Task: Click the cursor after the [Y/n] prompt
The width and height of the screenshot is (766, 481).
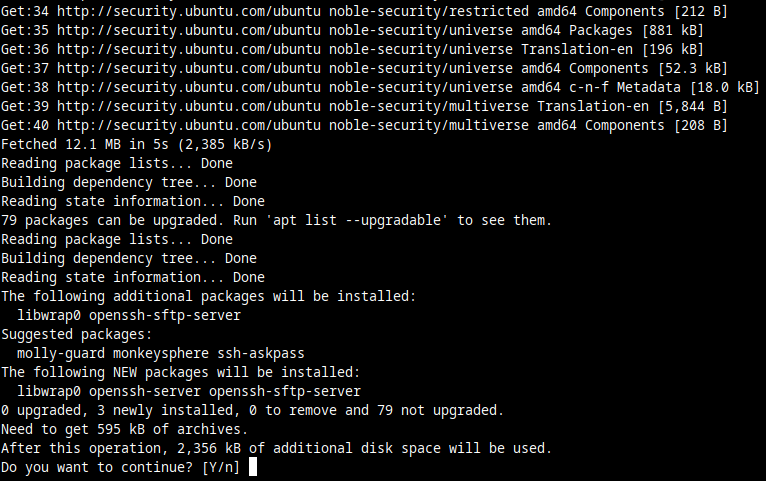Action: pos(253,467)
